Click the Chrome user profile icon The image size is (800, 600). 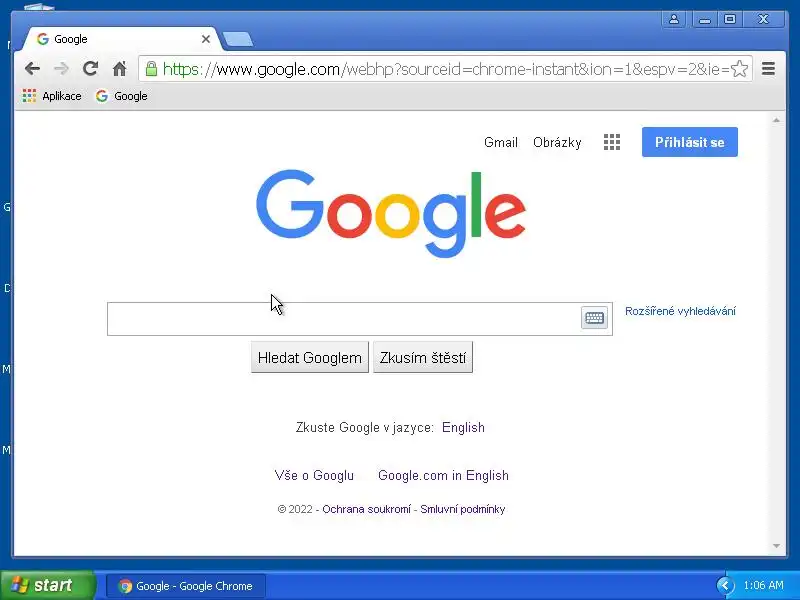[x=673, y=19]
